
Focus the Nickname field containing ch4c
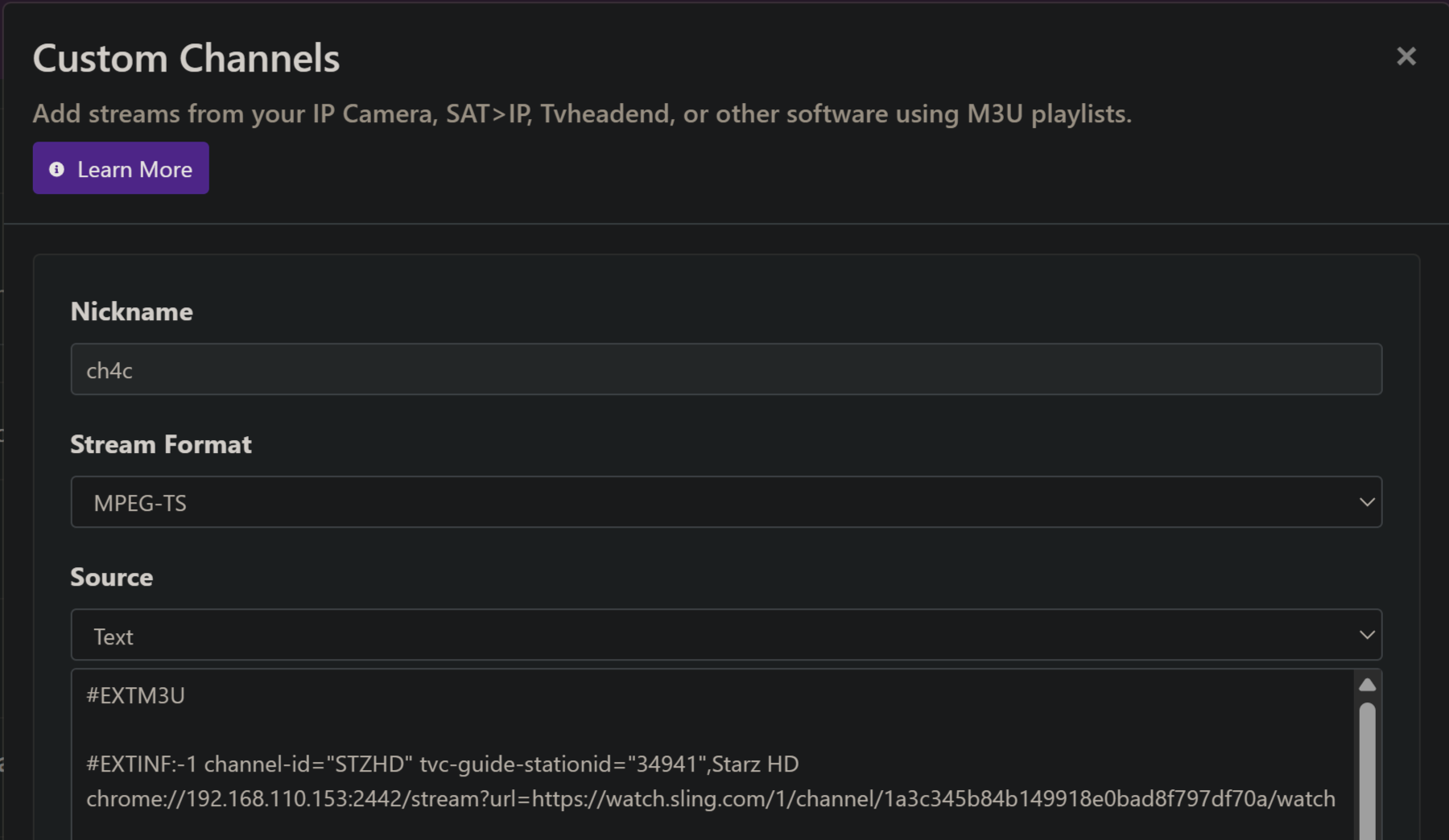click(724, 369)
